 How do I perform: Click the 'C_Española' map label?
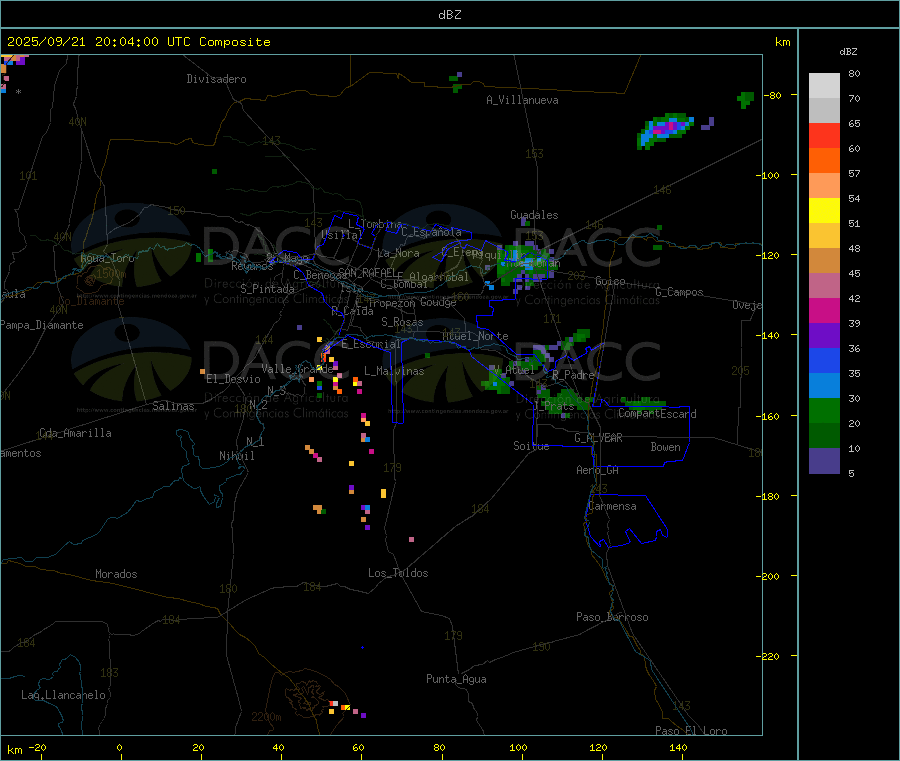click(x=432, y=232)
